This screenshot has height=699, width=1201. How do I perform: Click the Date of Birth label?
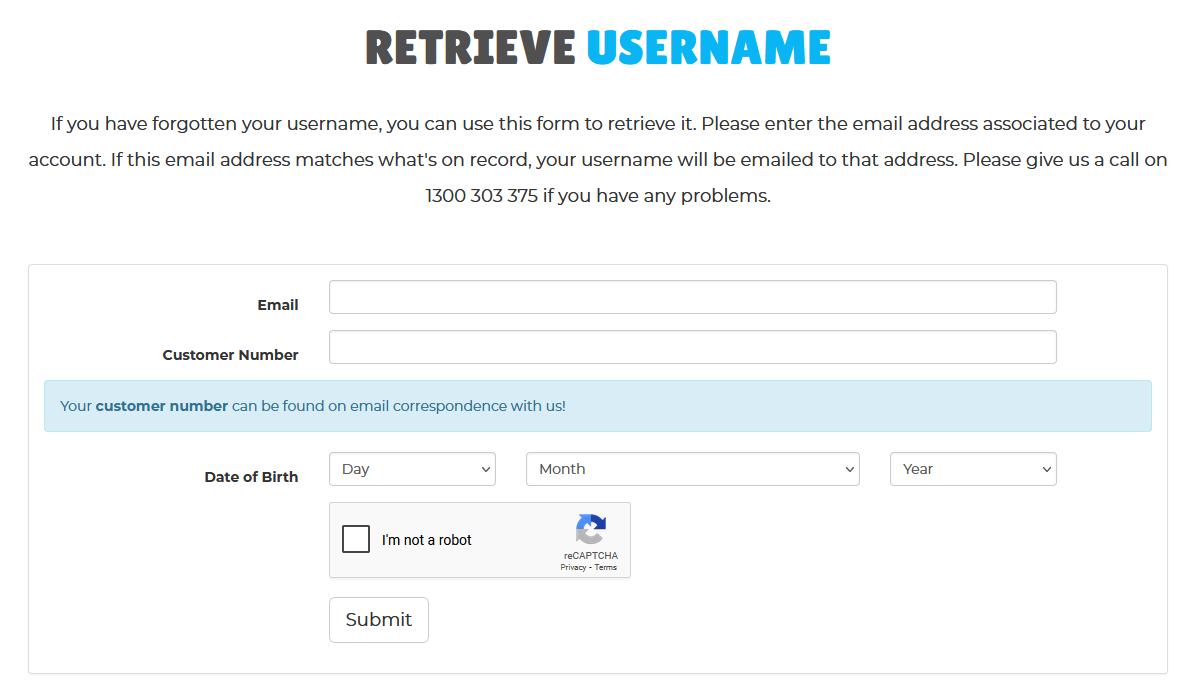251,477
